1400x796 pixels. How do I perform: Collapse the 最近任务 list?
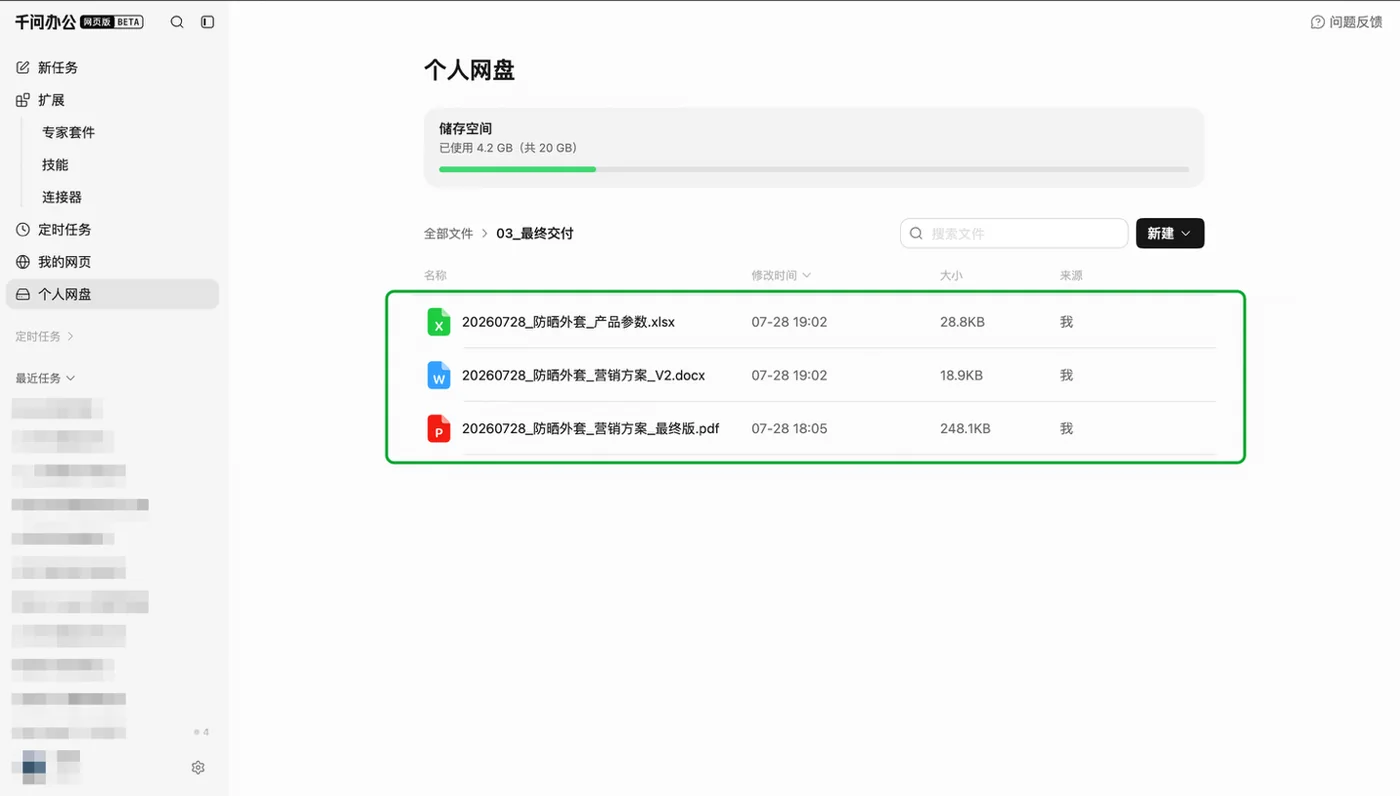pyautogui.click(x=45, y=378)
